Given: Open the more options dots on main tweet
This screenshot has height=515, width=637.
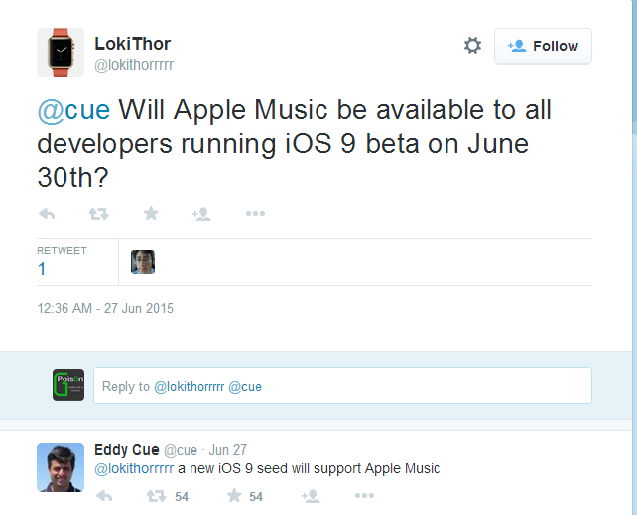Looking at the screenshot, I should tap(255, 213).
